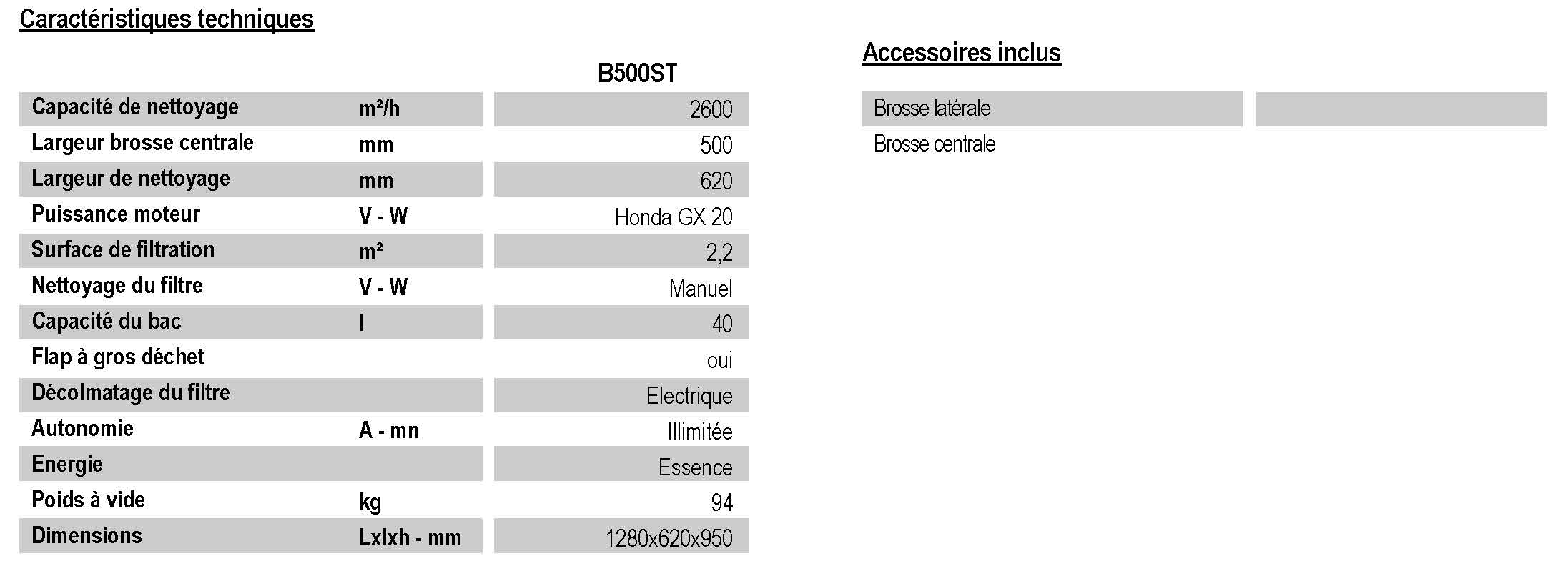Screen dimensions: 1568x566
Task: Select the 94 kg weight value
Action: (722, 502)
